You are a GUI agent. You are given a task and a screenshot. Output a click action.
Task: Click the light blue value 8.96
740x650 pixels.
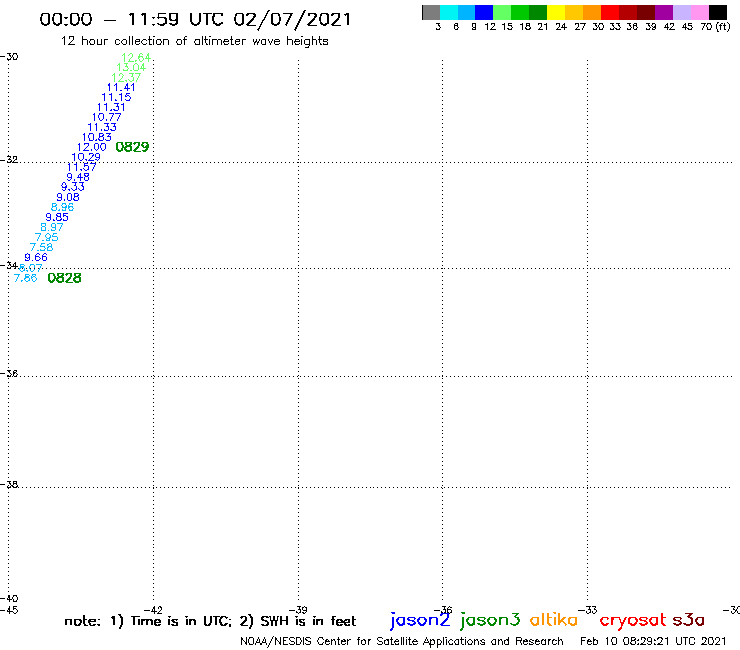point(62,207)
